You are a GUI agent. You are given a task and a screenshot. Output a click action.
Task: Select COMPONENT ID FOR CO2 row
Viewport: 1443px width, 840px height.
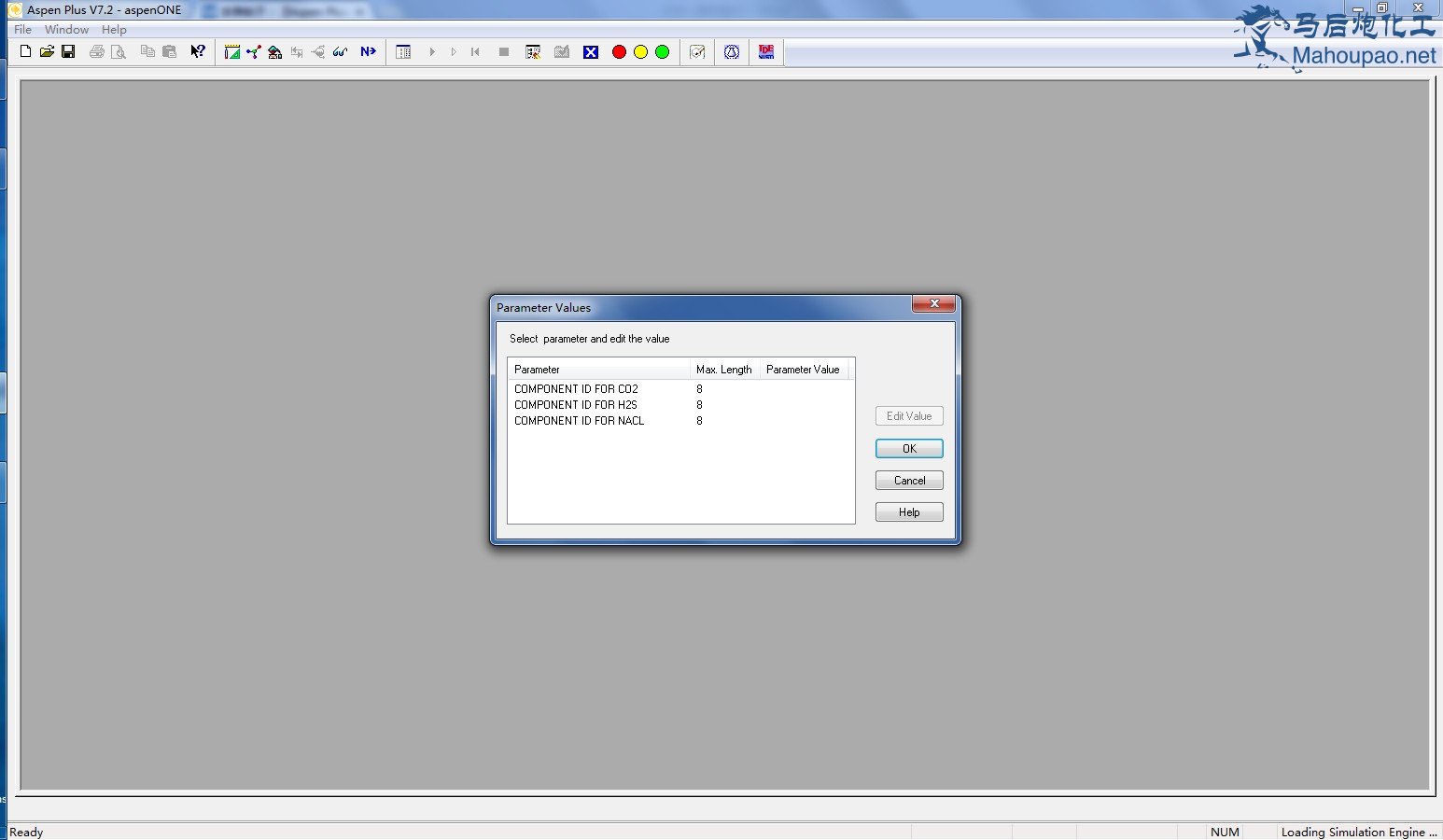coord(680,389)
